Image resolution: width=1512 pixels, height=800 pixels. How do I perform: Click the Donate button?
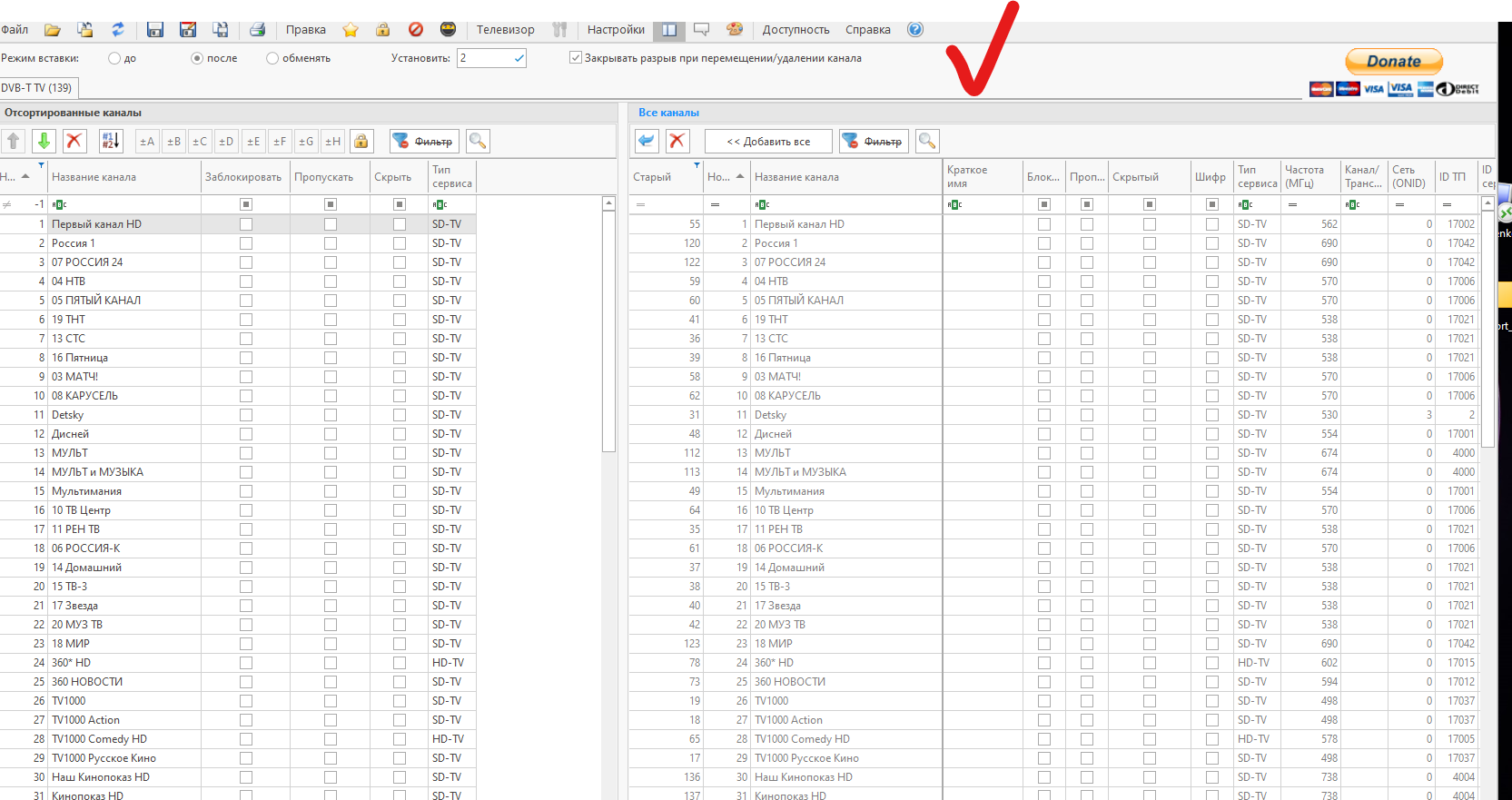1393,62
